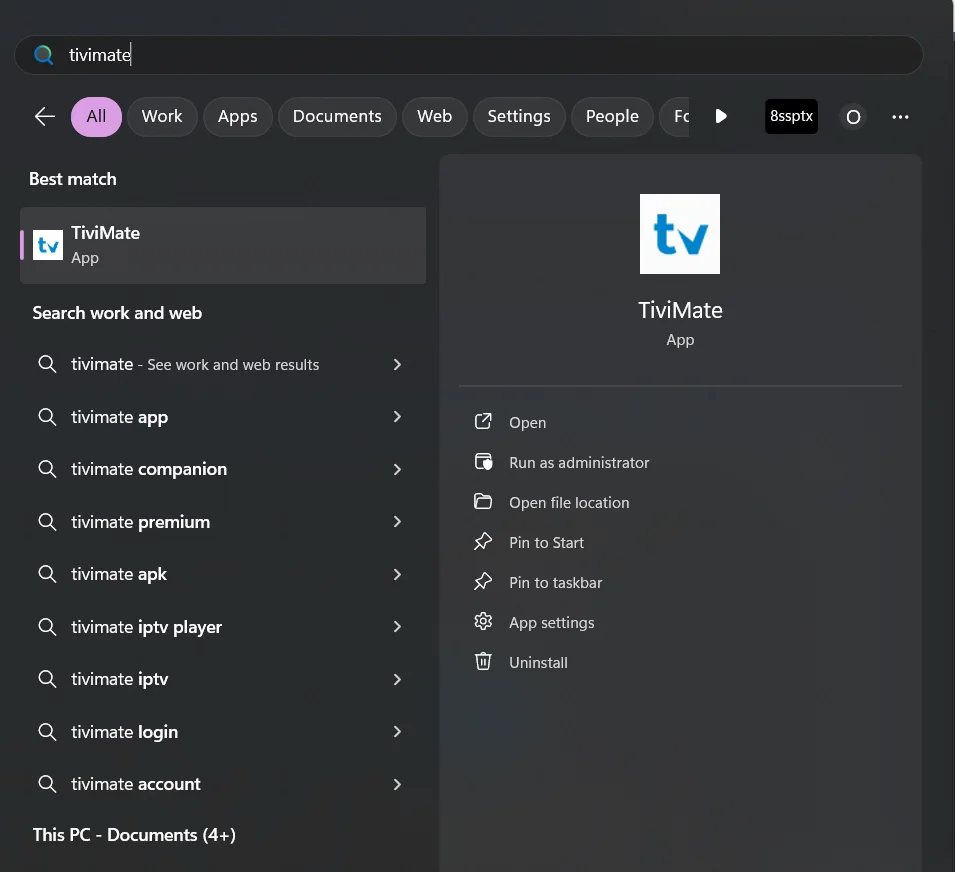Switch to the Documents filter tab
This screenshot has width=955, height=872.
(x=337, y=116)
